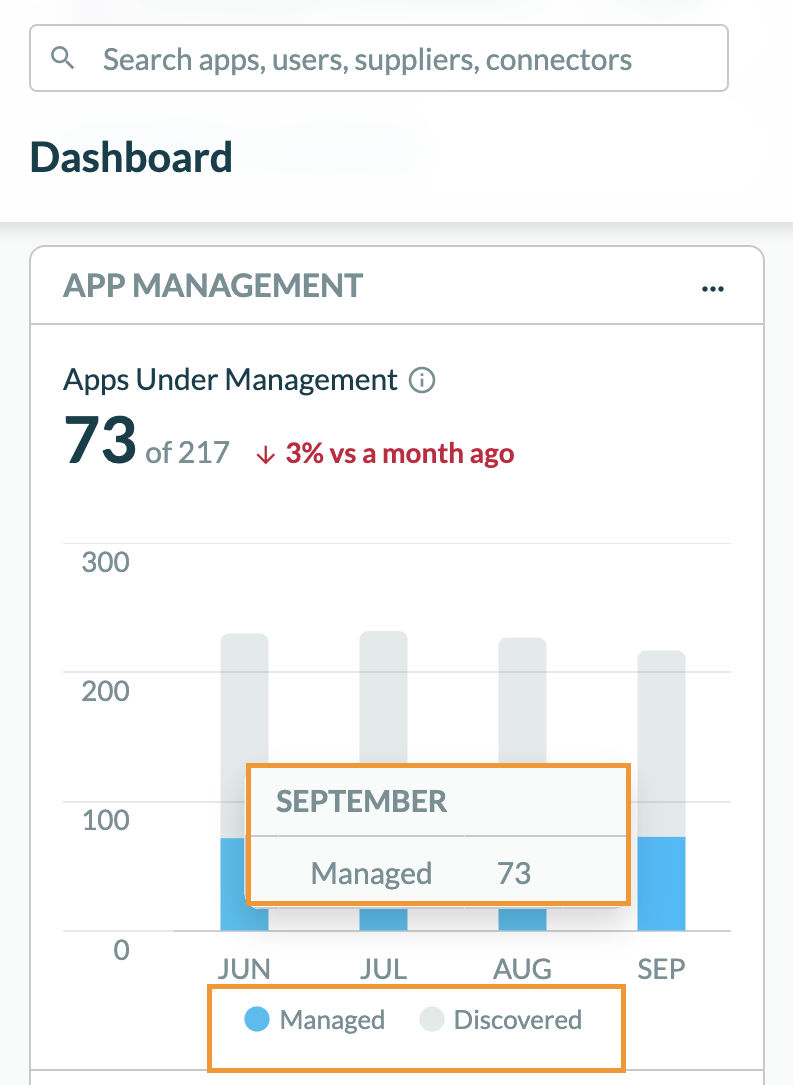Screen dimensions: 793x1085
Task: Click the gray Discovered bar for SEP
Action: point(661,742)
